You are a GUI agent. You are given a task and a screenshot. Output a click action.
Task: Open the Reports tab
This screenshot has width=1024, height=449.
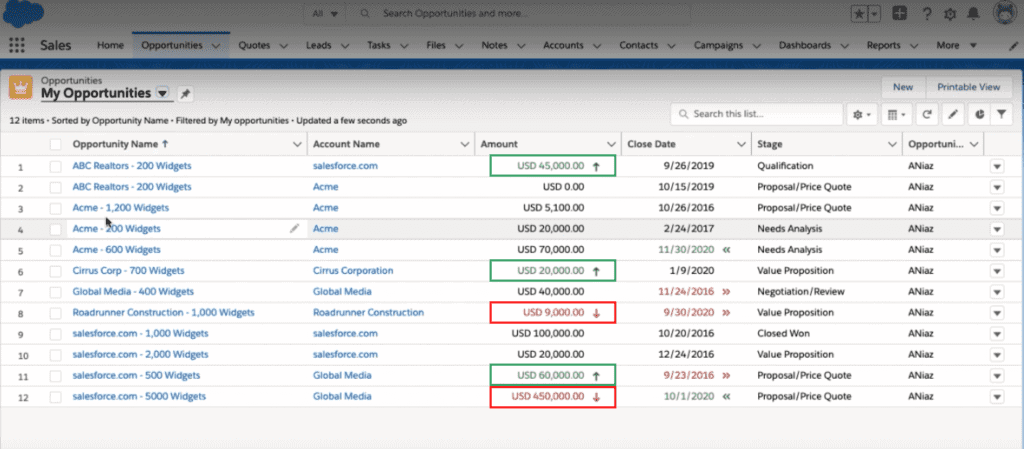pyautogui.click(x=884, y=46)
